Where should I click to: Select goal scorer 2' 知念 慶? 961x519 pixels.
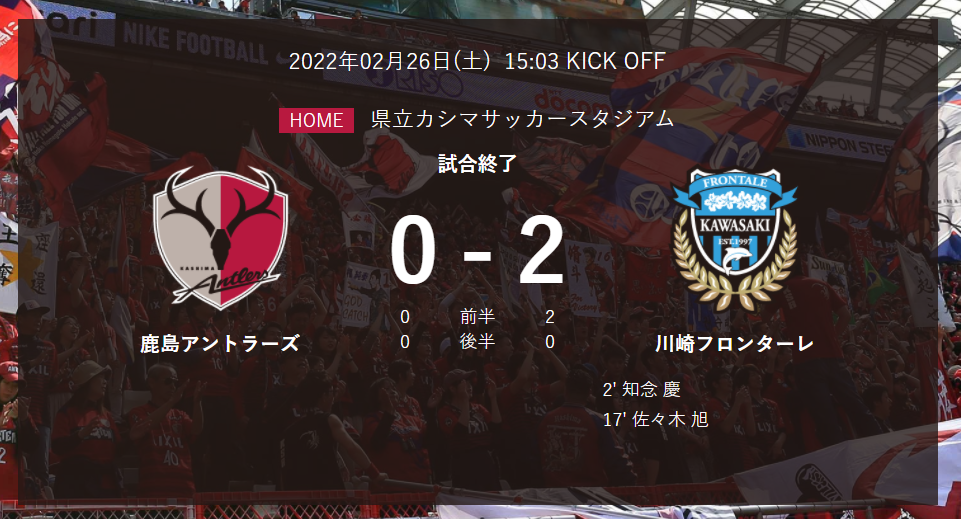point(642,389)
